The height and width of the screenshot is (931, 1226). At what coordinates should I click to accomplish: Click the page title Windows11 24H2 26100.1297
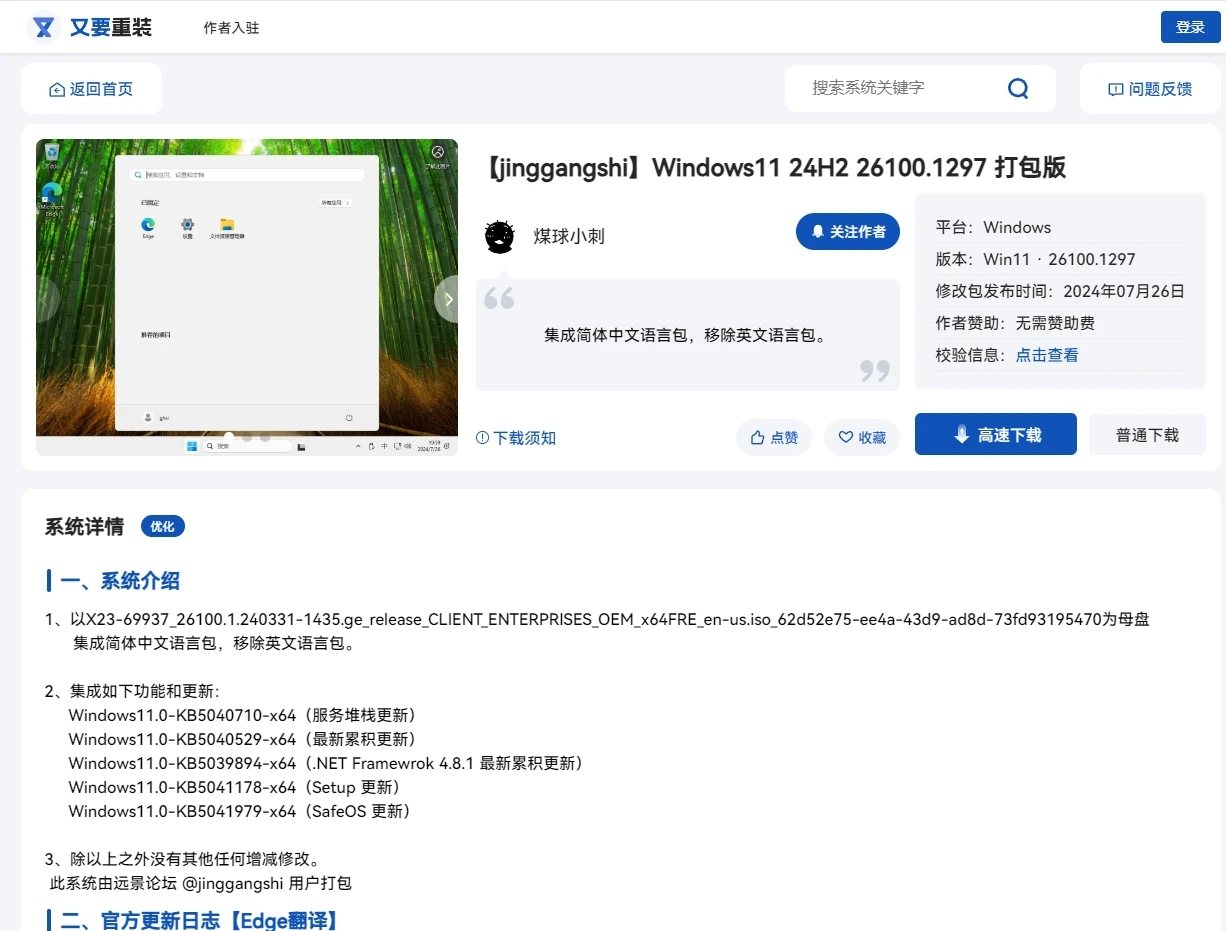(772, 167)
